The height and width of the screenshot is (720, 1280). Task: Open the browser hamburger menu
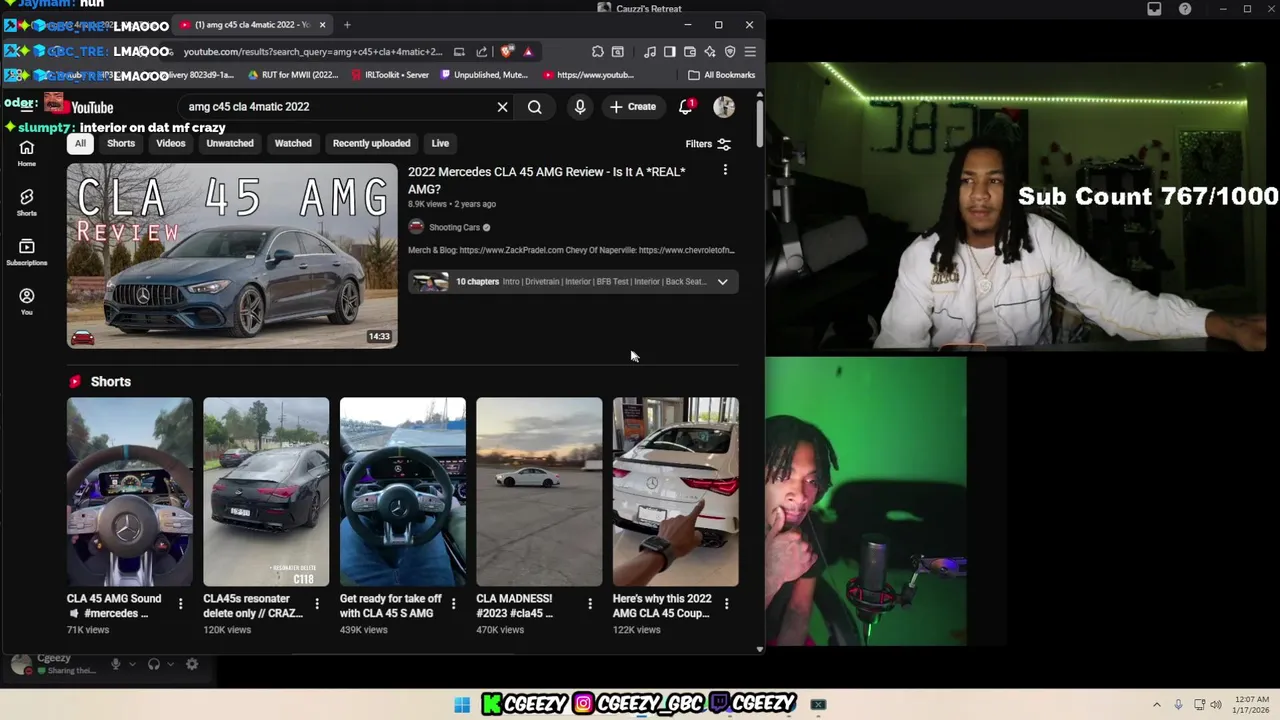pyautogui.click(x=750, y=52)
